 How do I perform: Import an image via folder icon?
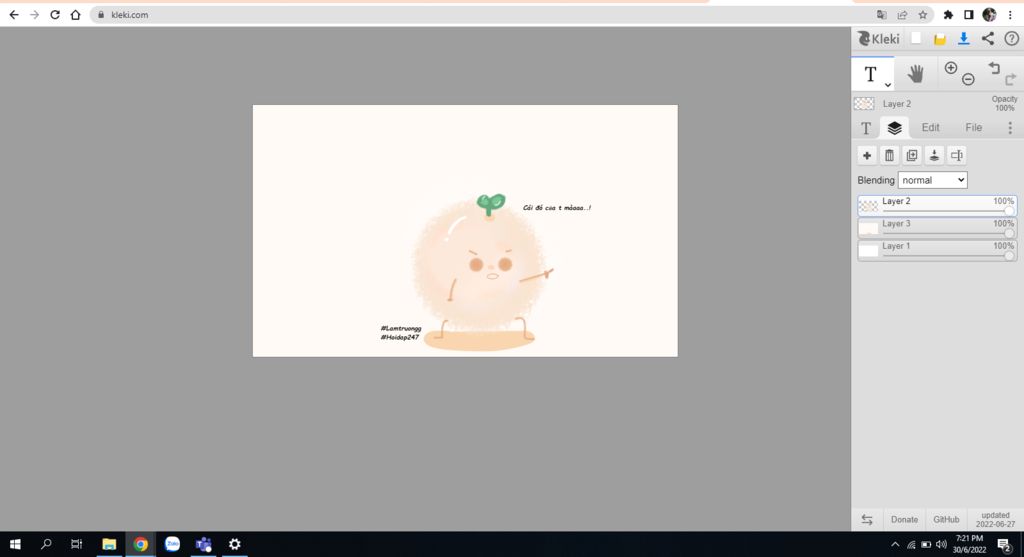pyautogui.click(x=940, y=39)
